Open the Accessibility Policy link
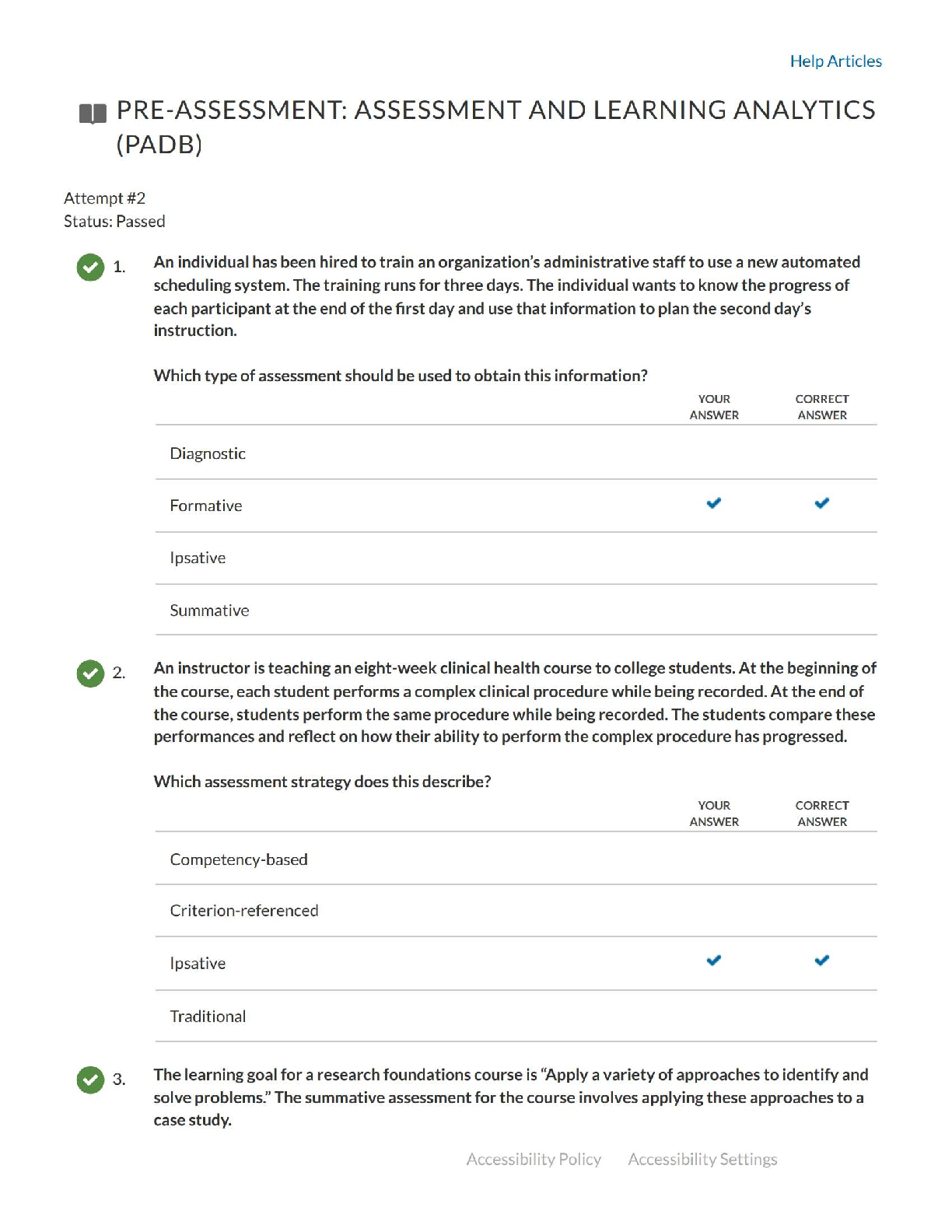952x1232 pixels. [x=534, y=1159]
